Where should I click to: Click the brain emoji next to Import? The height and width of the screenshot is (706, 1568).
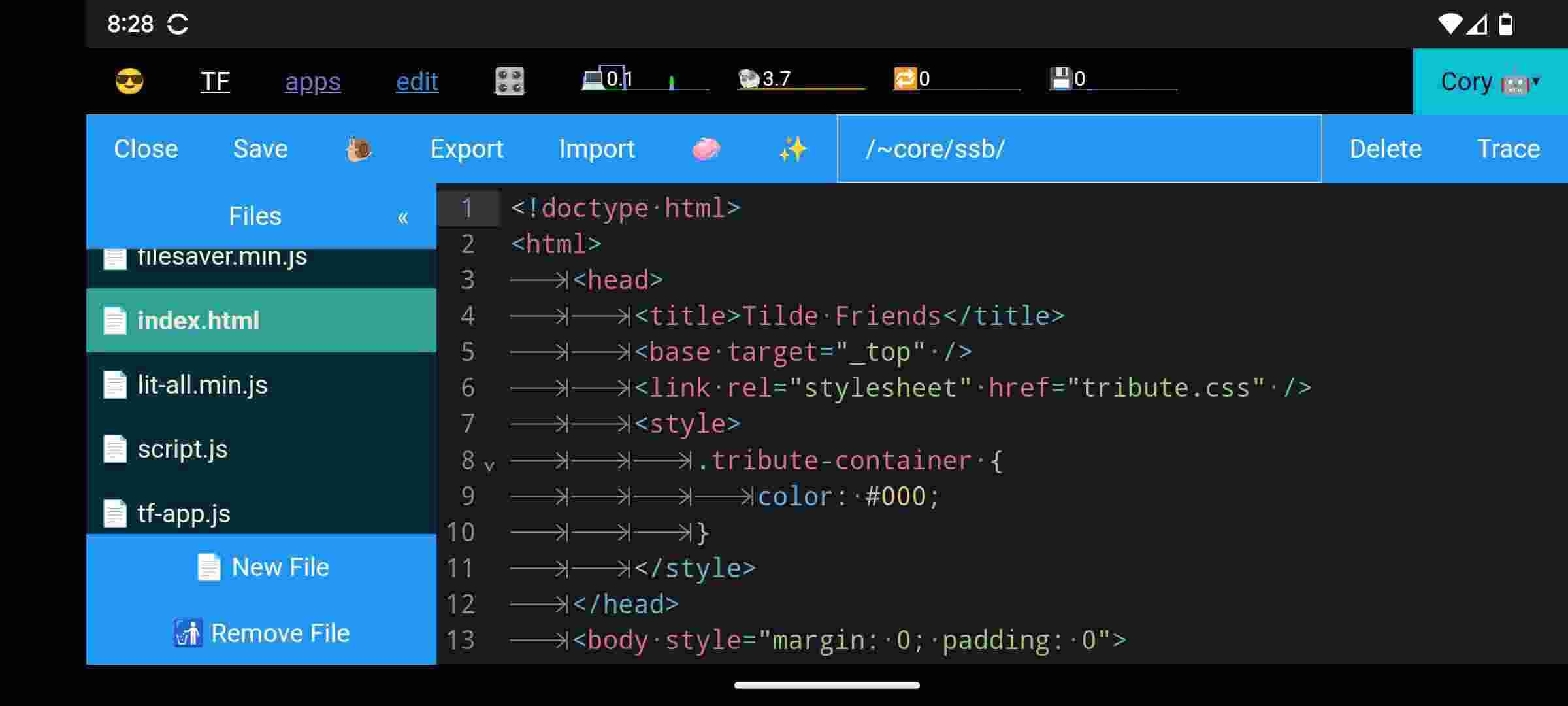(x=706, y=148)
